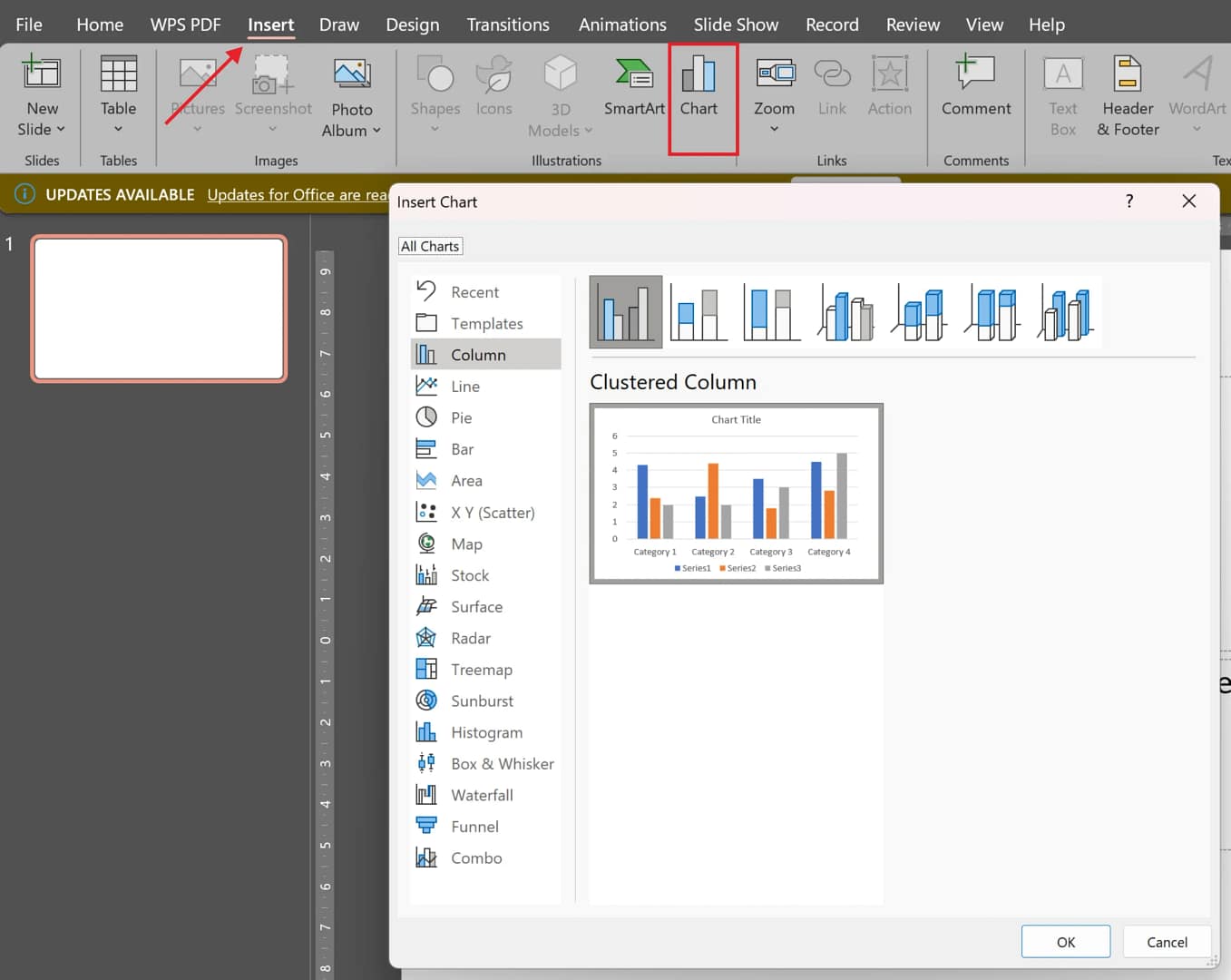1231x980 pixels.
Task: Open the Transitions ribbon tab
Action: pos(507,24)
